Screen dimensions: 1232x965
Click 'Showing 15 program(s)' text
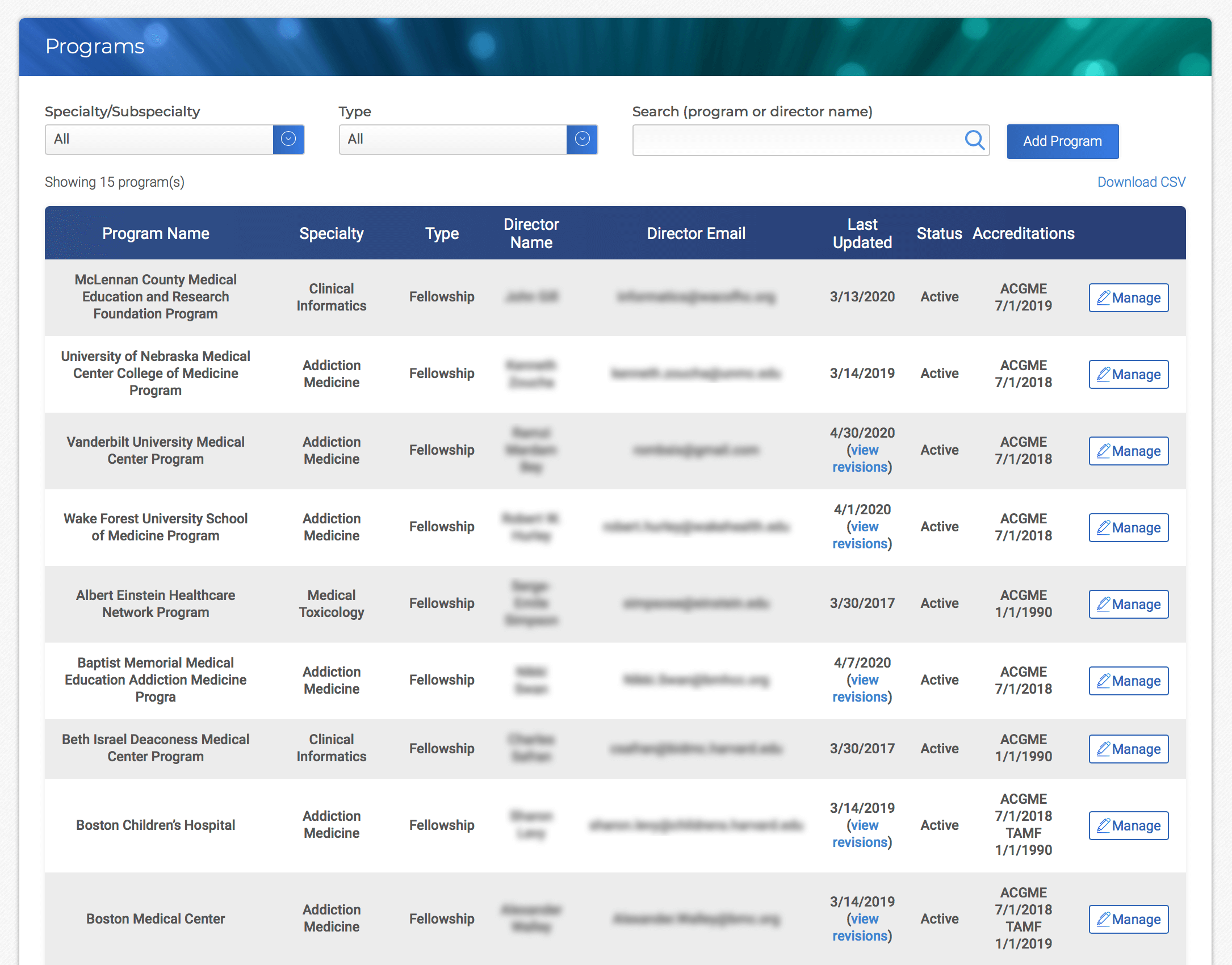point(115,182)
